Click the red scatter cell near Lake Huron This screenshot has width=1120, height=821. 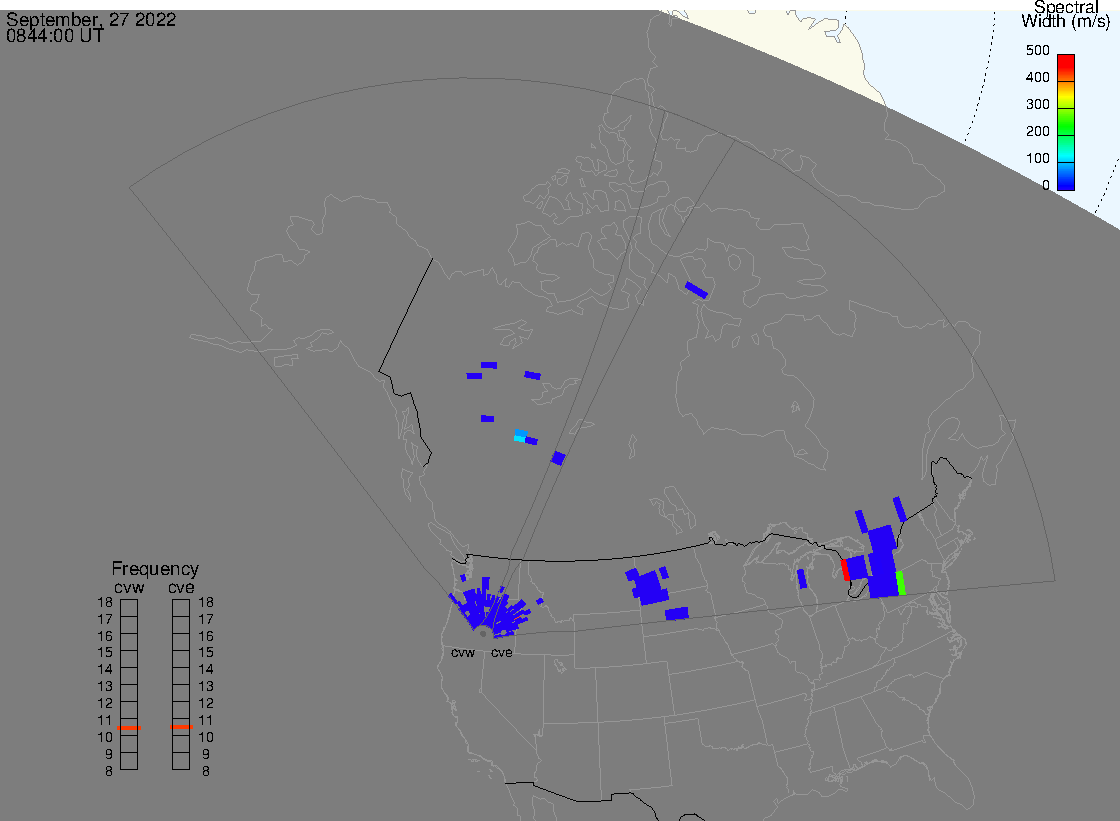[x=845, y=569]
